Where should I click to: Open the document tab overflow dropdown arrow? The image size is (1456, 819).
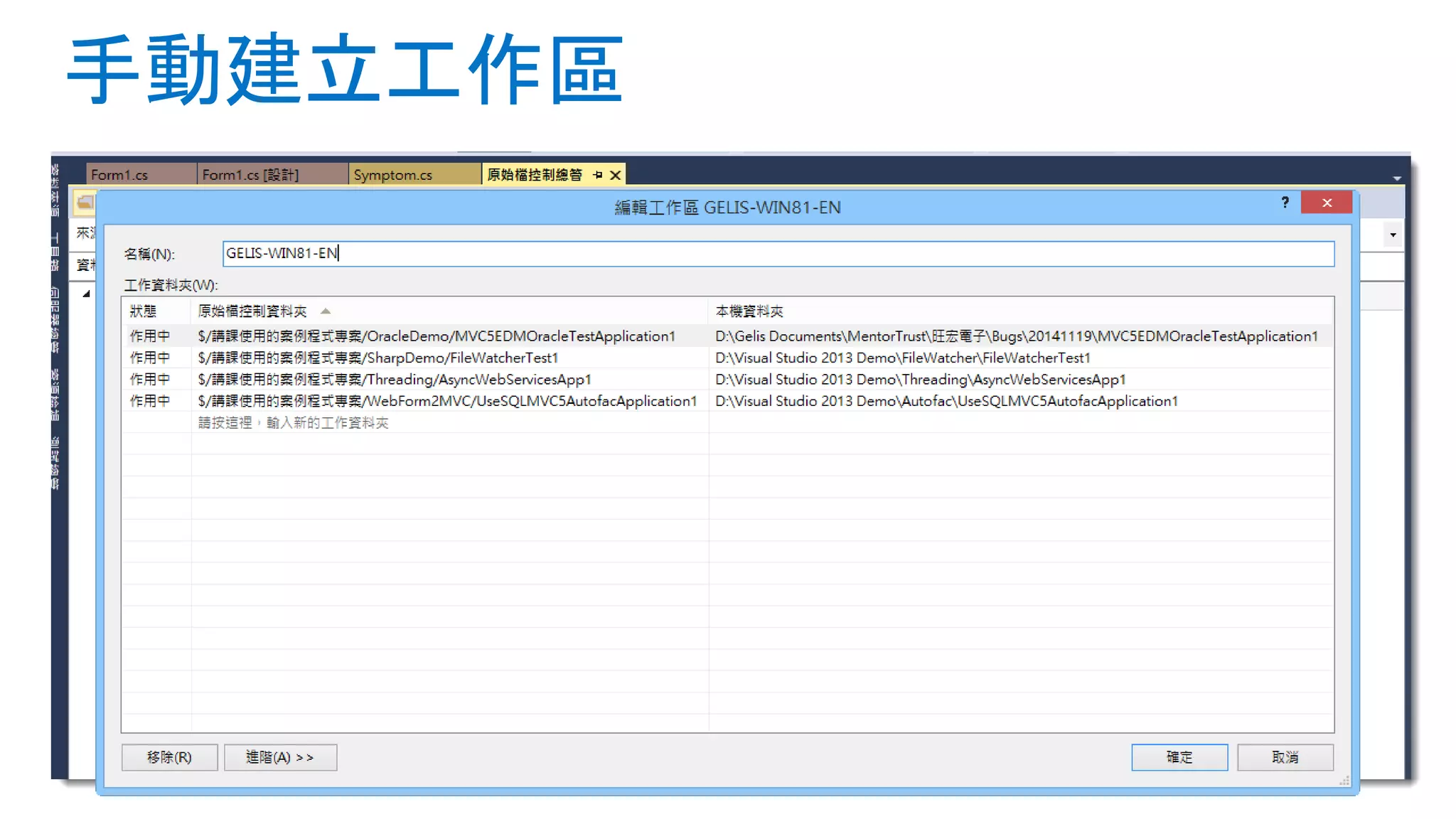click(1396, 178)
